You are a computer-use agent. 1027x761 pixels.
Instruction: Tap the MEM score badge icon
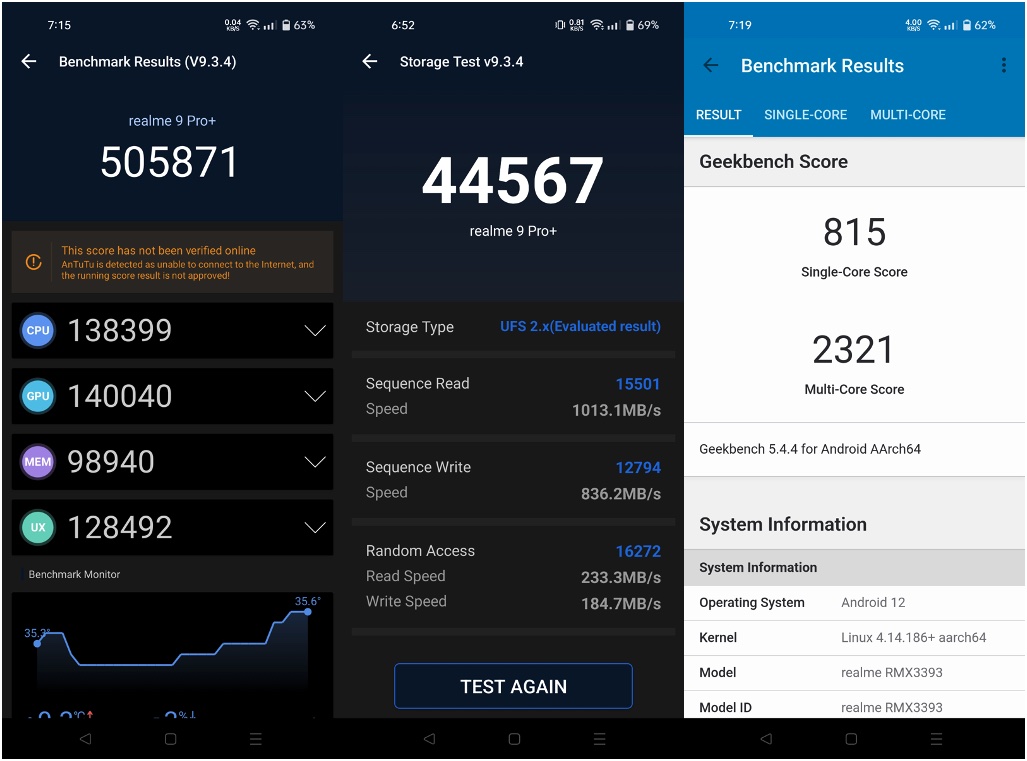(38, 462)
